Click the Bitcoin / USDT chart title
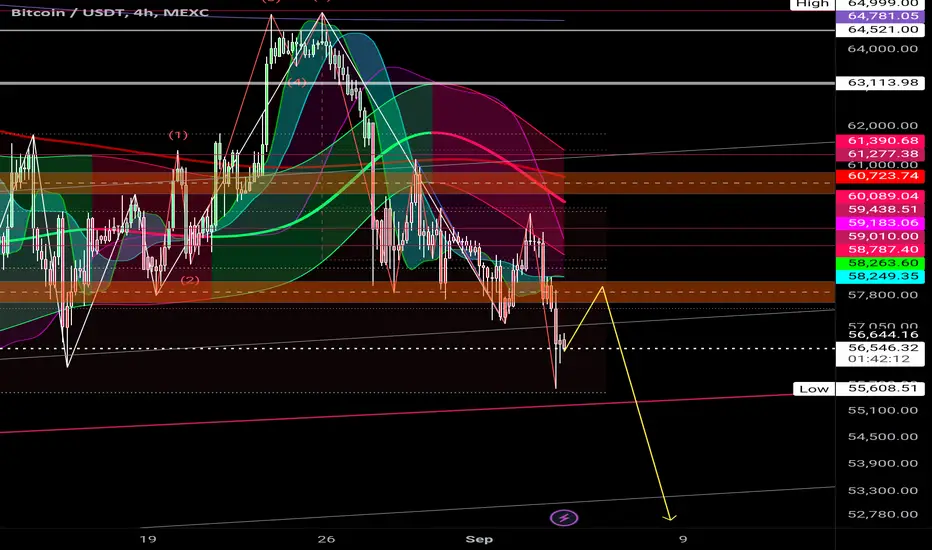The width and height of the screenshot is (932, 550). coord(110,12)
